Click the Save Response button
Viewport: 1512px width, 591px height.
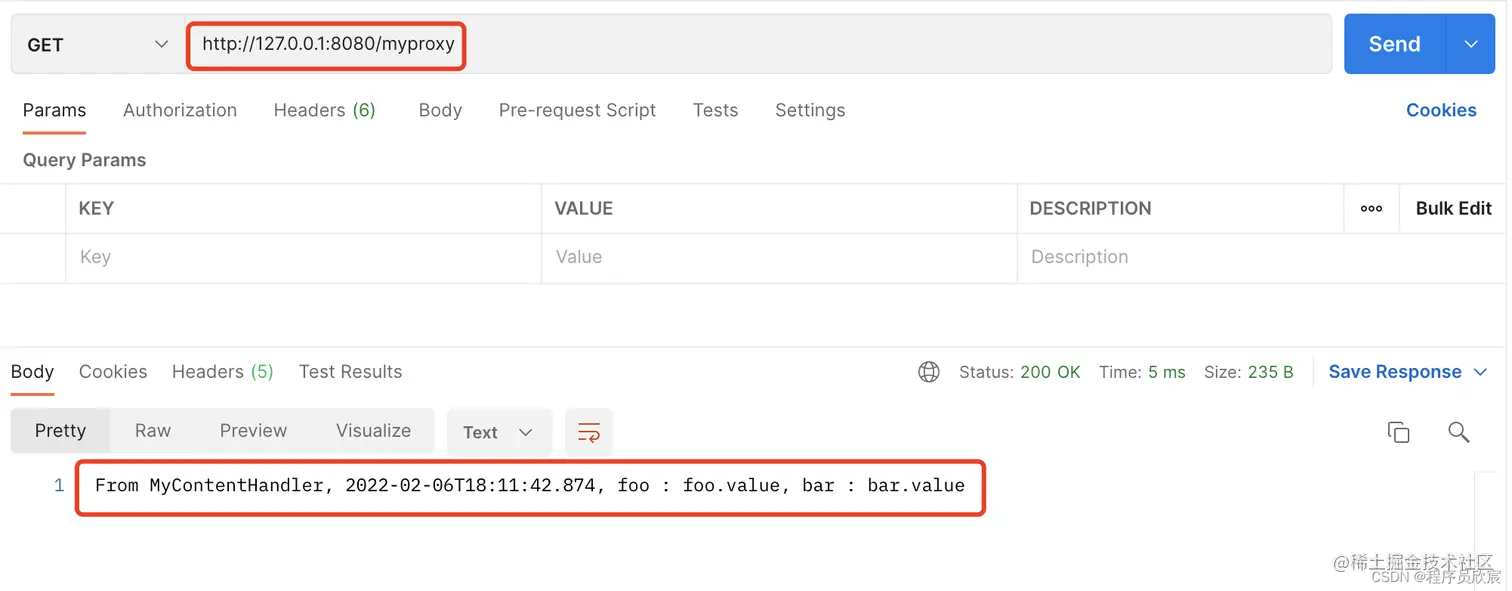[1395, 372]
